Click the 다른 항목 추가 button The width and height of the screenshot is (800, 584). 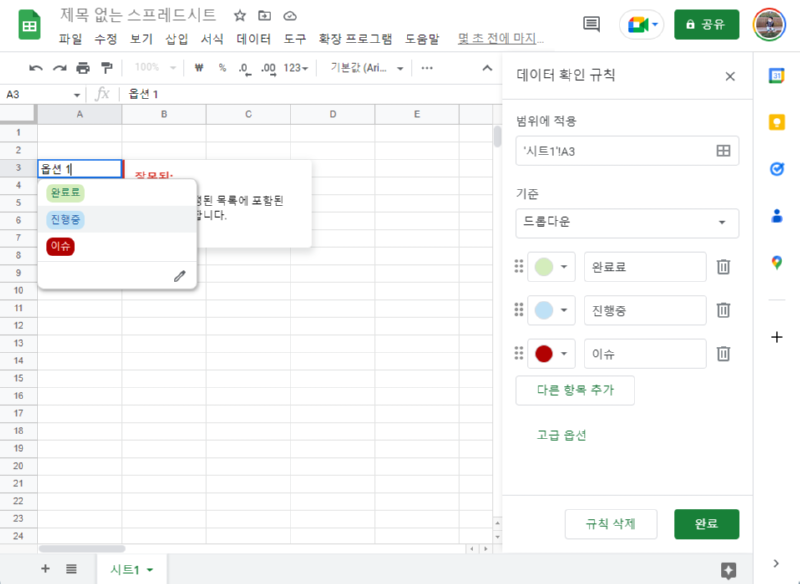[x=574, y=390]
